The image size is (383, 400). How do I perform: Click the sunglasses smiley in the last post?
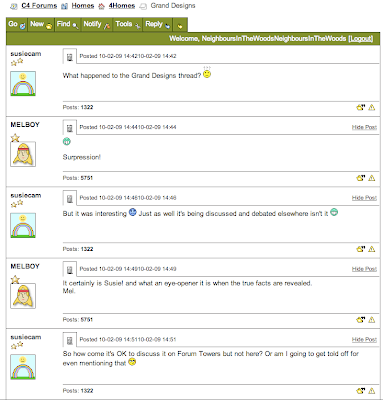point(132,362)
